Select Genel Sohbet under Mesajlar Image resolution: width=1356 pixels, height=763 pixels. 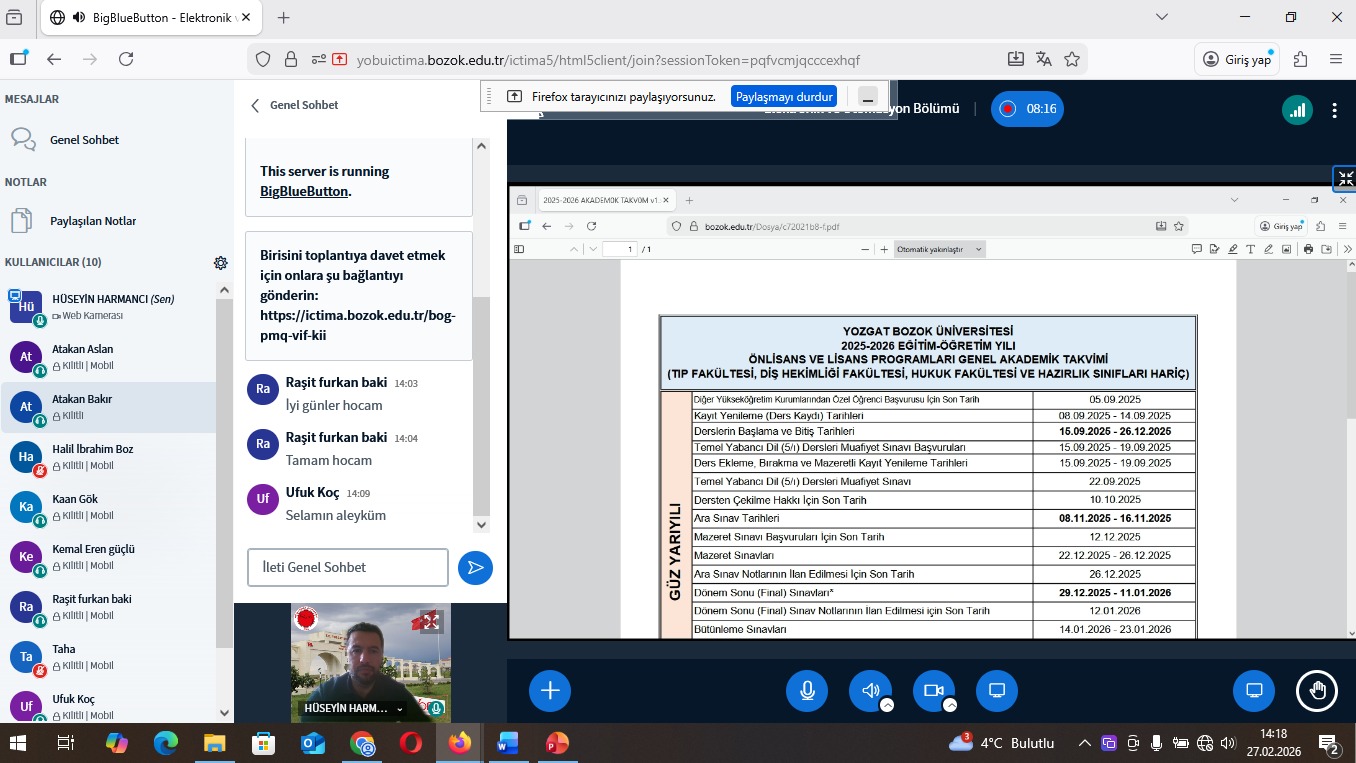click(84, 140)
